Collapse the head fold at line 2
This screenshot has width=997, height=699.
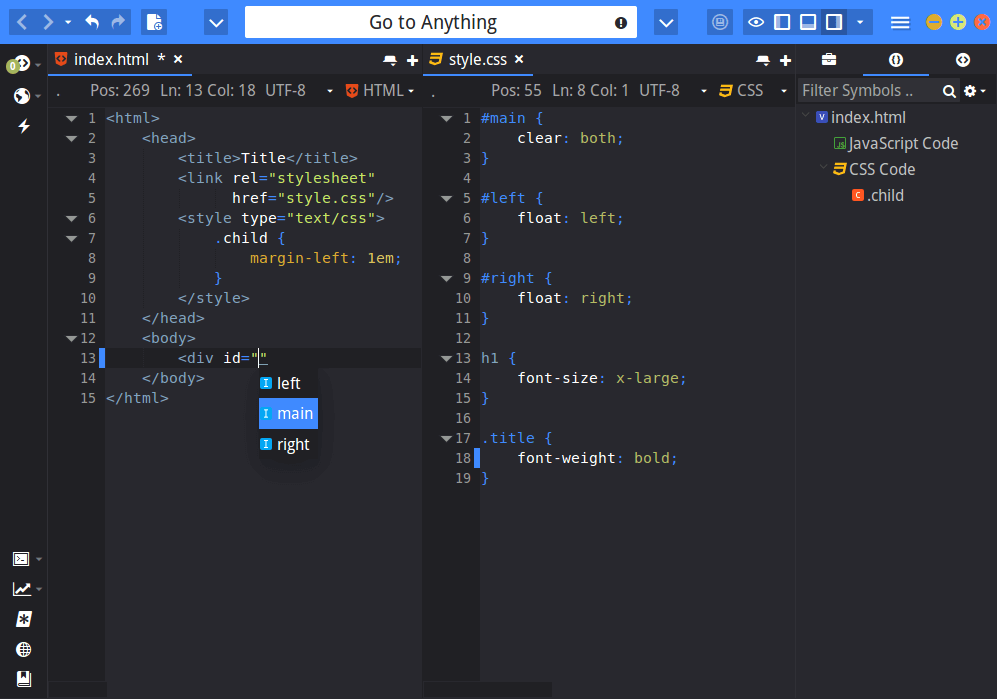(72, 138)
